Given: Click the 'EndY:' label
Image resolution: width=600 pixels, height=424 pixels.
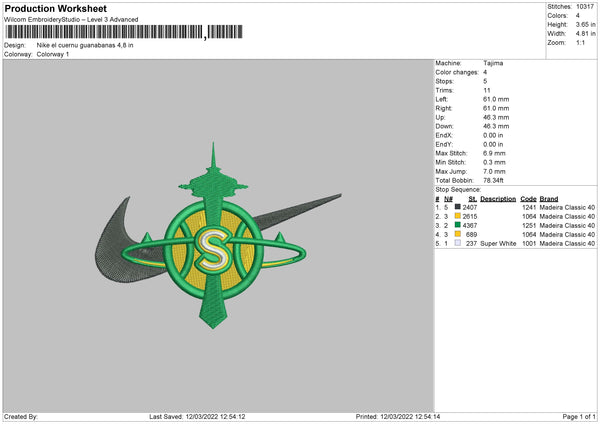Looking at the screenshot, I should [444, 144].
